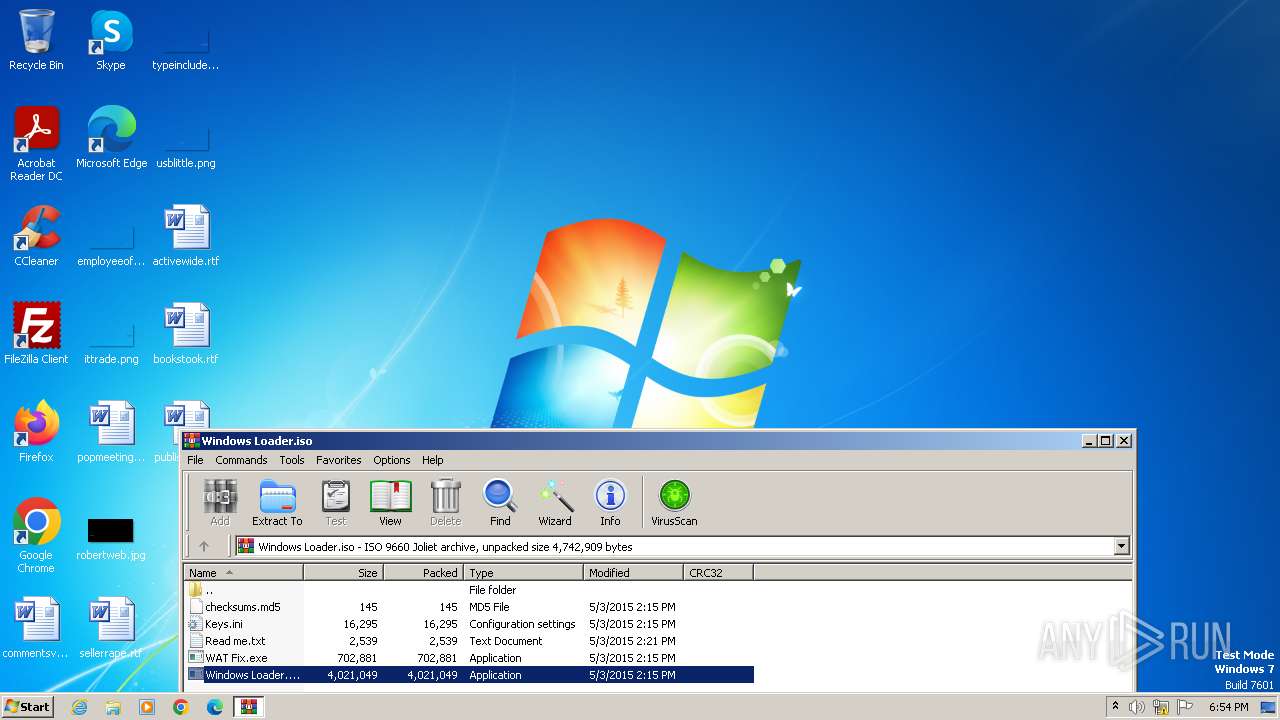The image size is (1280, 720).
Task: Click volume speaker tray icon
Action: coord(1137,707)
